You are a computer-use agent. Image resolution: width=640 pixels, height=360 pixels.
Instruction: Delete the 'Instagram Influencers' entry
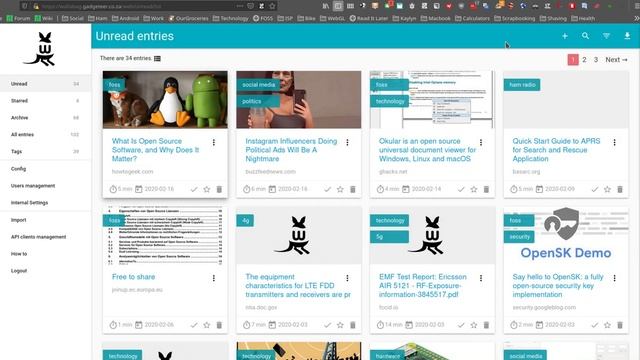pos(353,189)
